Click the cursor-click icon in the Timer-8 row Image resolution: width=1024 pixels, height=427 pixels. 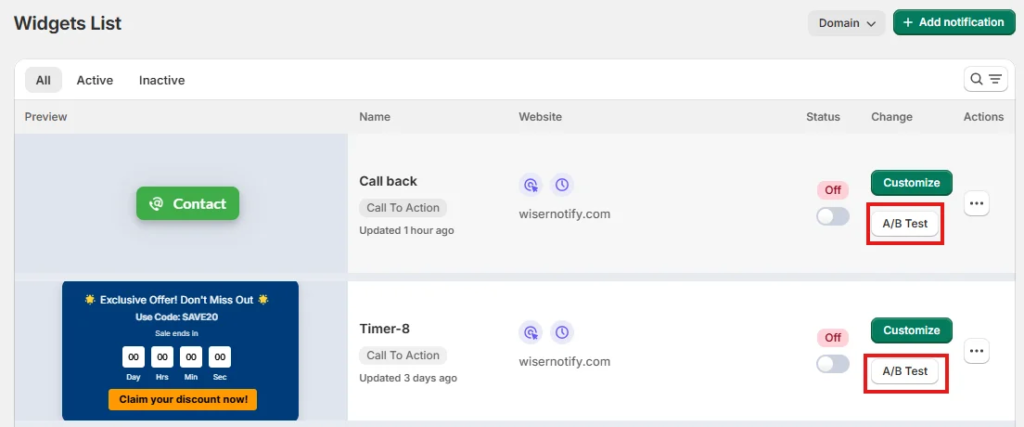click(531, 332)
